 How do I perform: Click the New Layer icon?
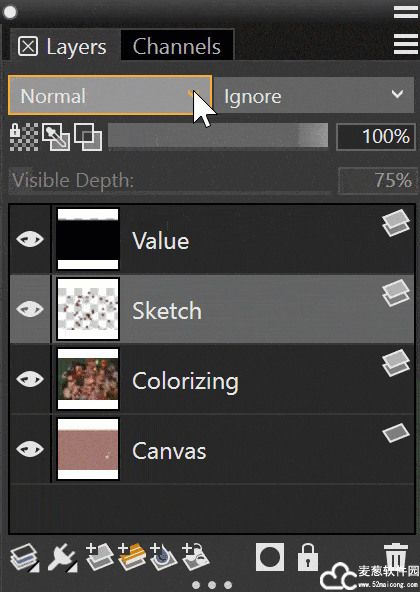coord(100,557)
